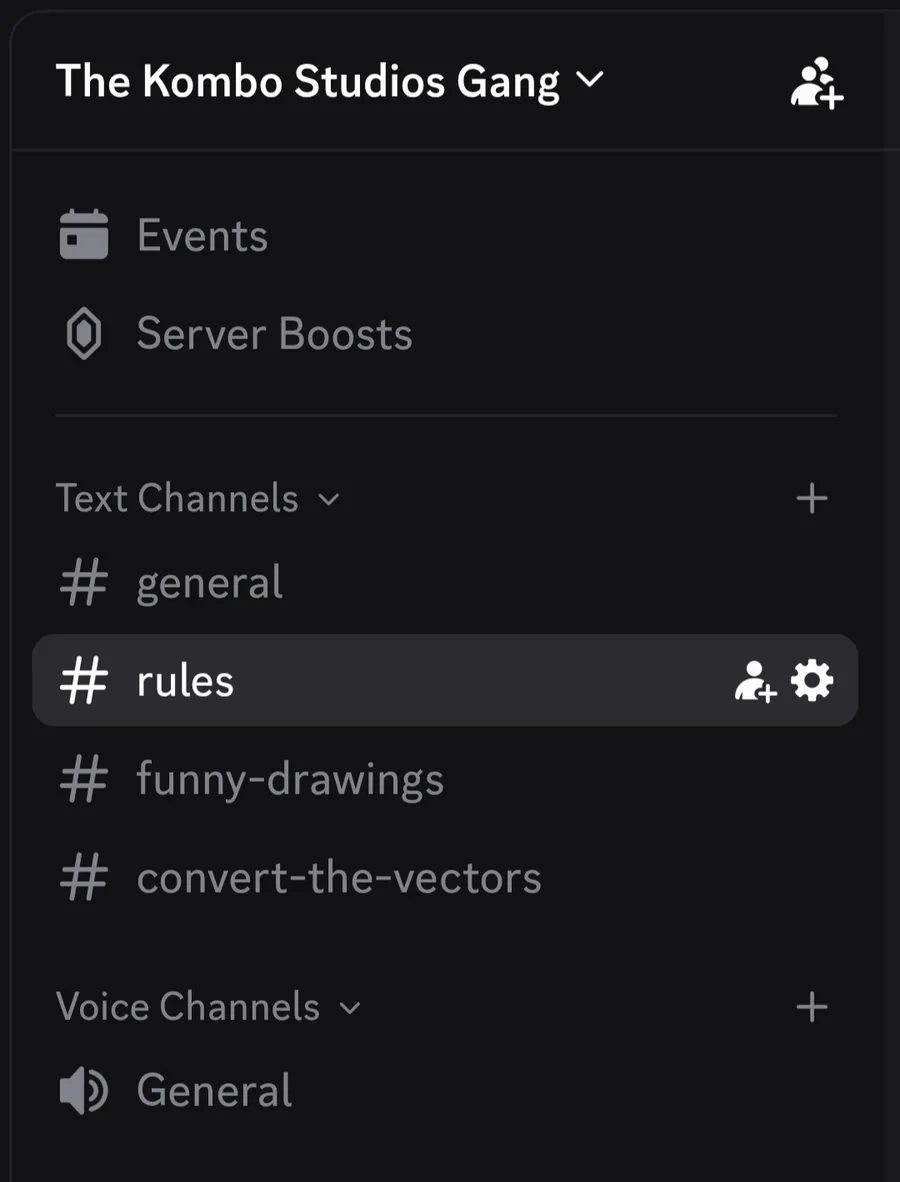
Task: Add a new voice channel with plus
Action: tap(811, 1007)
